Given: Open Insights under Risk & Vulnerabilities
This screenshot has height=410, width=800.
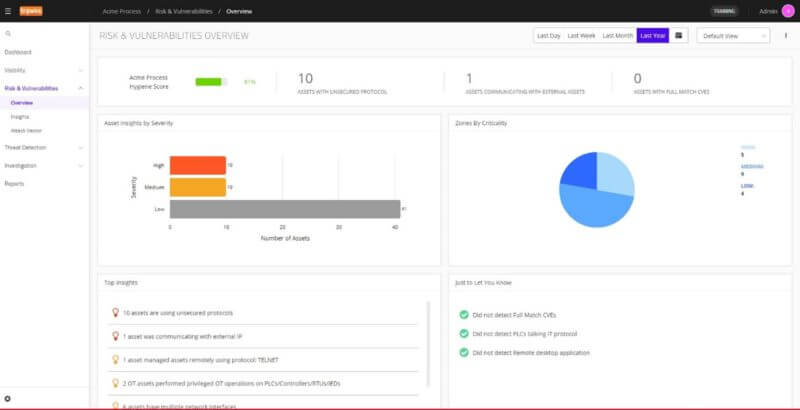Looking at the screenshot, I should pyautogui.click(x=20, y=116).
